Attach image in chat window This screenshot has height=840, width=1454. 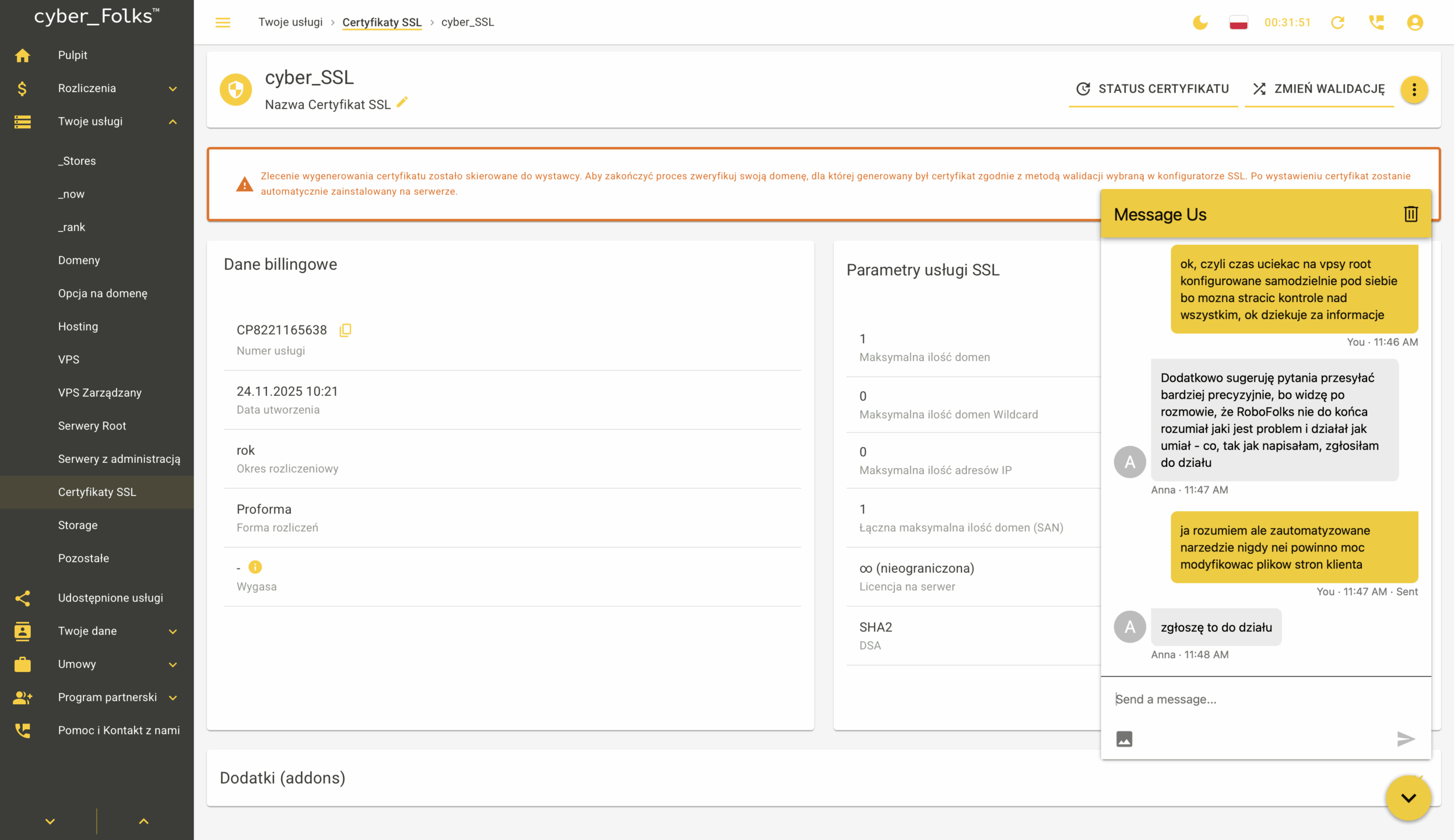click(x=1124, y=739)
